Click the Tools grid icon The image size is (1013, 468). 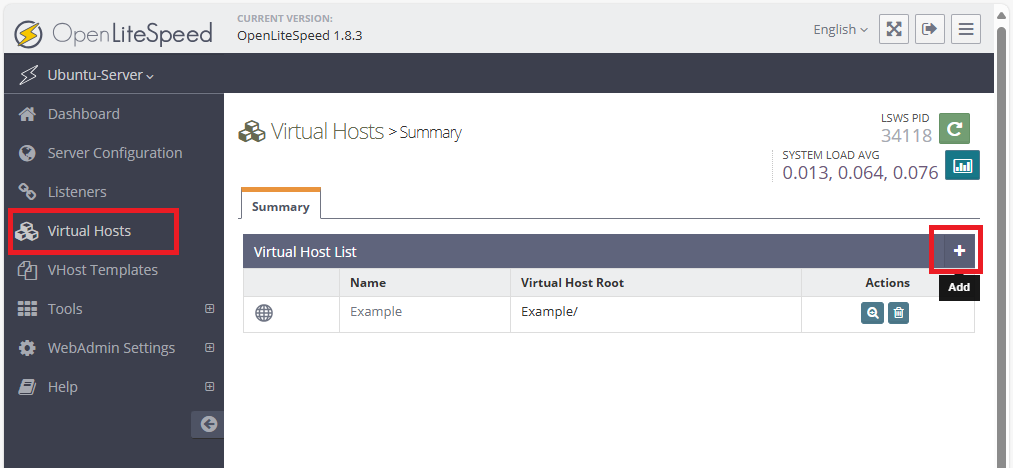(27, 309)
